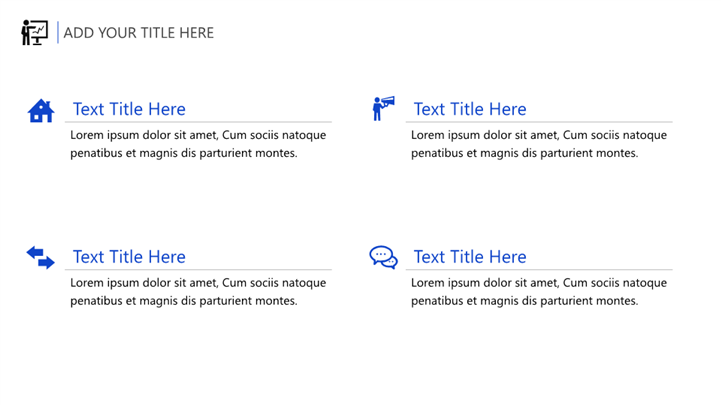
Task: Select the body paragraph under the megaphone heading
Action: pos(539,144)
